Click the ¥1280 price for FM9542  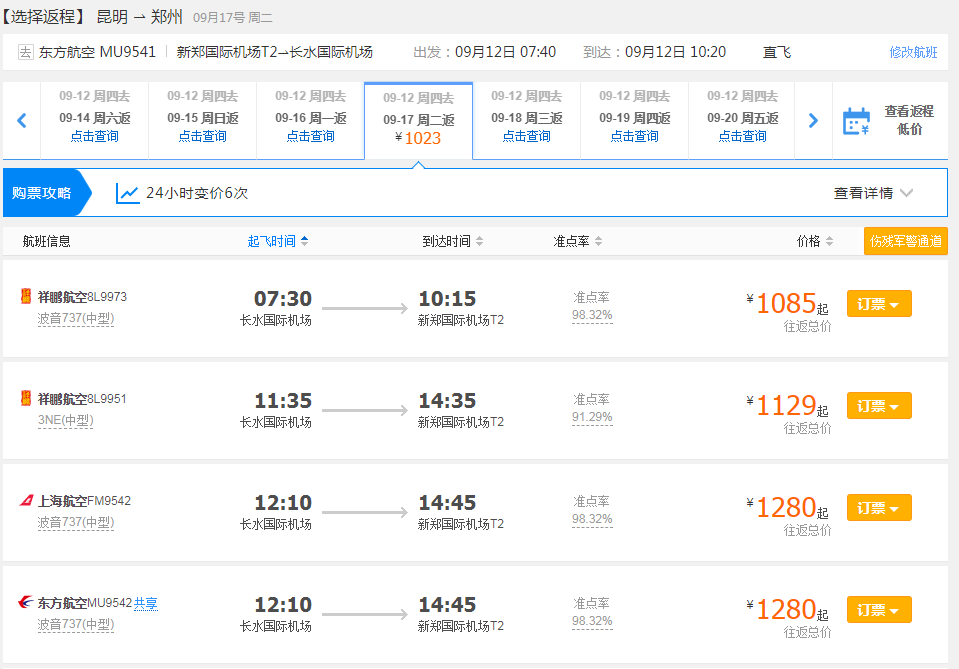(x=787, y=508)
